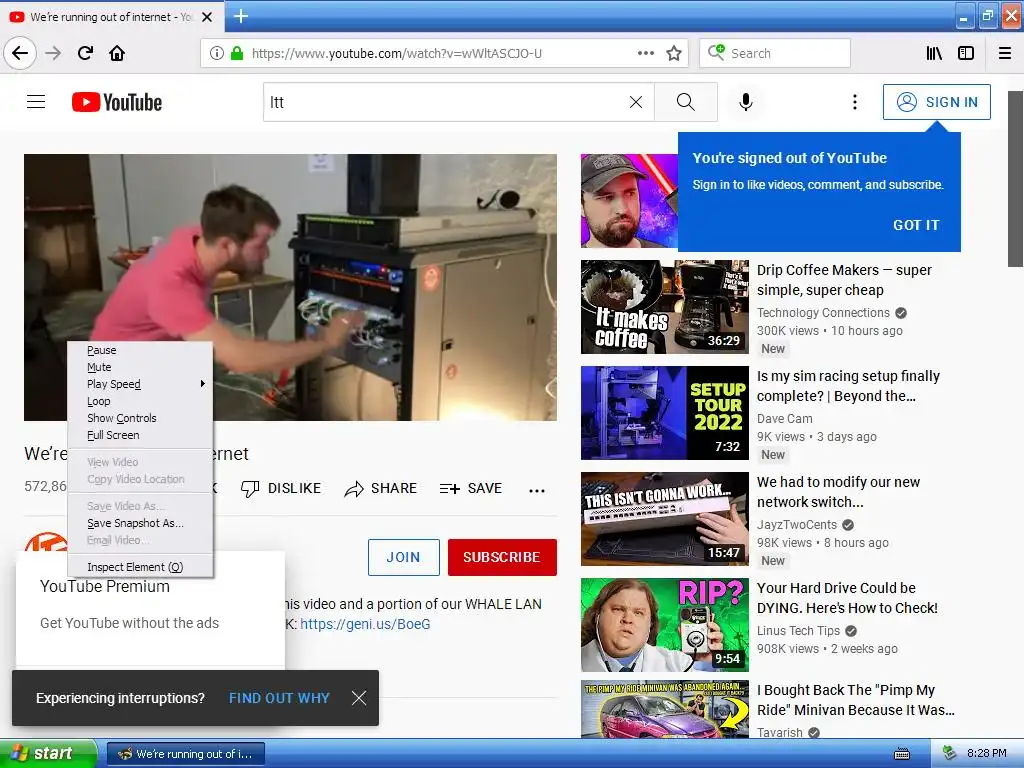1024x768 pixels.
Task: Enable Loop in the context menu
Action: [x=140, y=401]
